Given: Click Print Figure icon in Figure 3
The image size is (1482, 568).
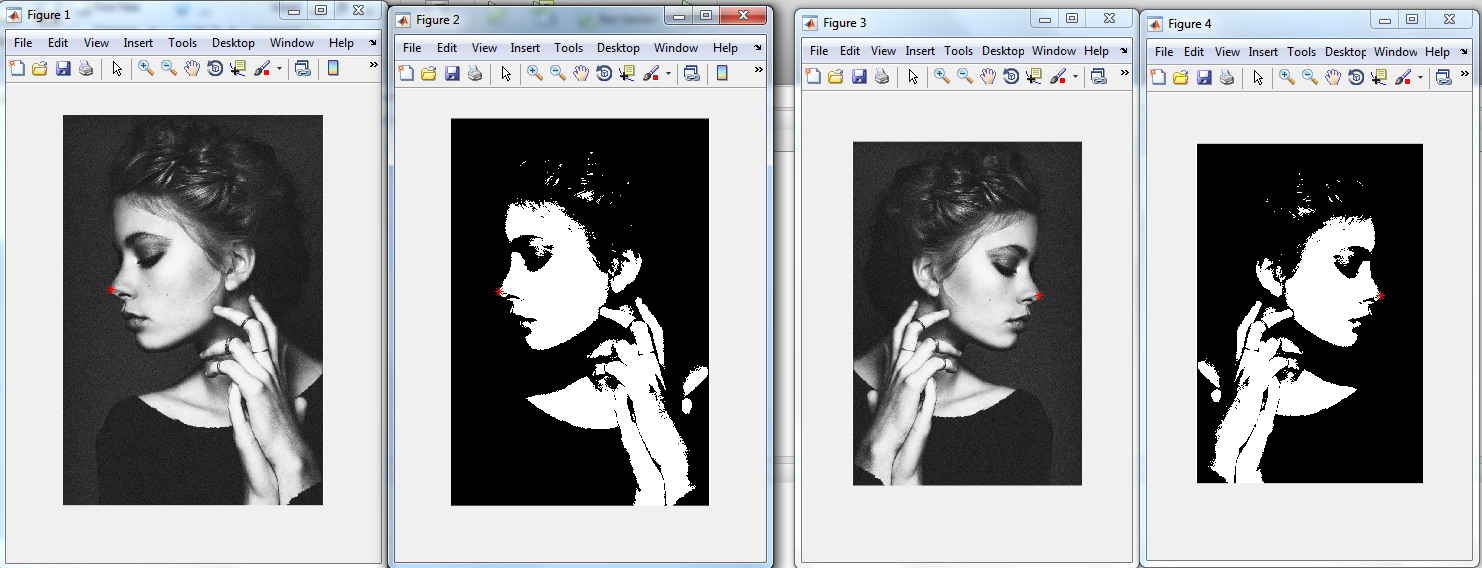Looking at the screenshot, I should coord(882,76).
